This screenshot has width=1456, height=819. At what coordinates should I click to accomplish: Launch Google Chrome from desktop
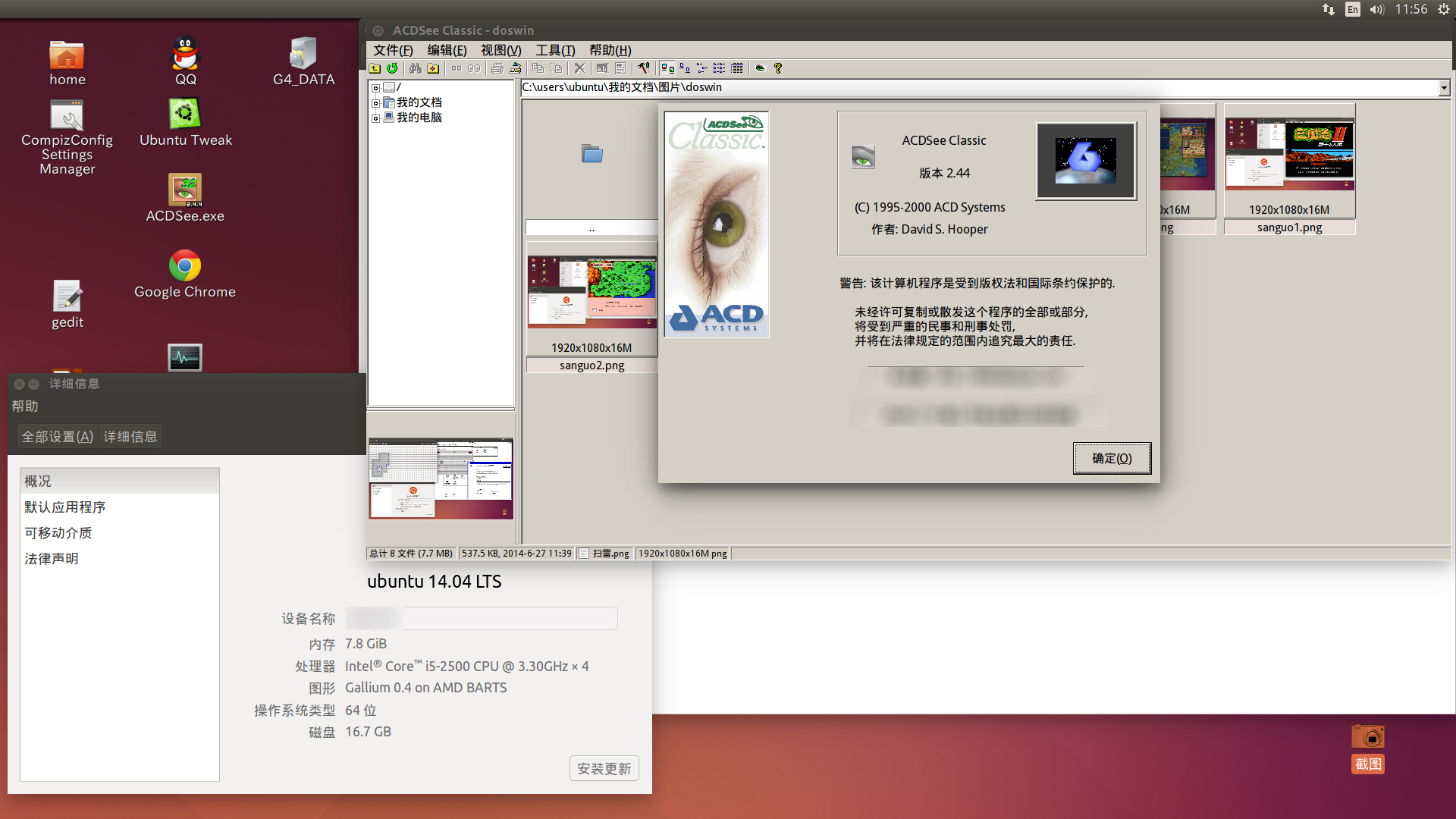pyautogui.click(x=185, y=274)
